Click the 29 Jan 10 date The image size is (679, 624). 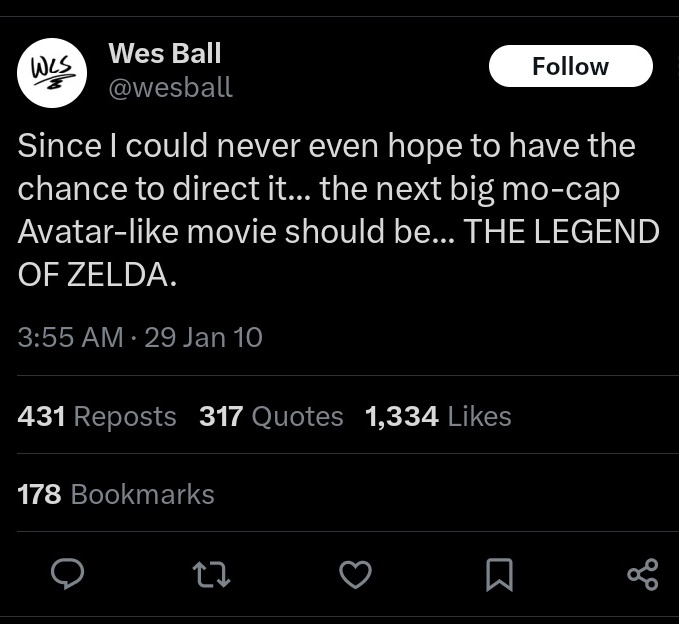click(203, 337)
